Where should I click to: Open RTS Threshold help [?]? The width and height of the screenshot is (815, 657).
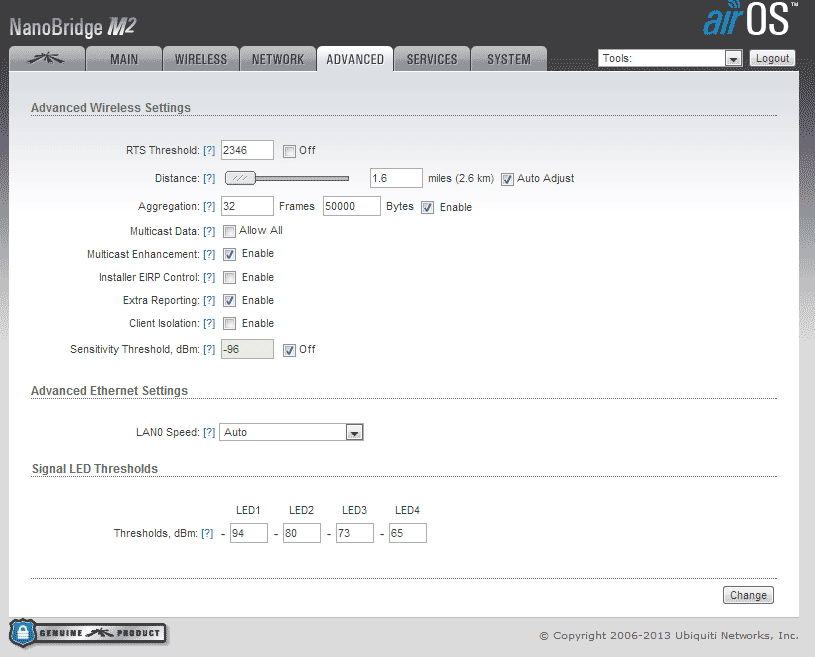click(209, 150)
